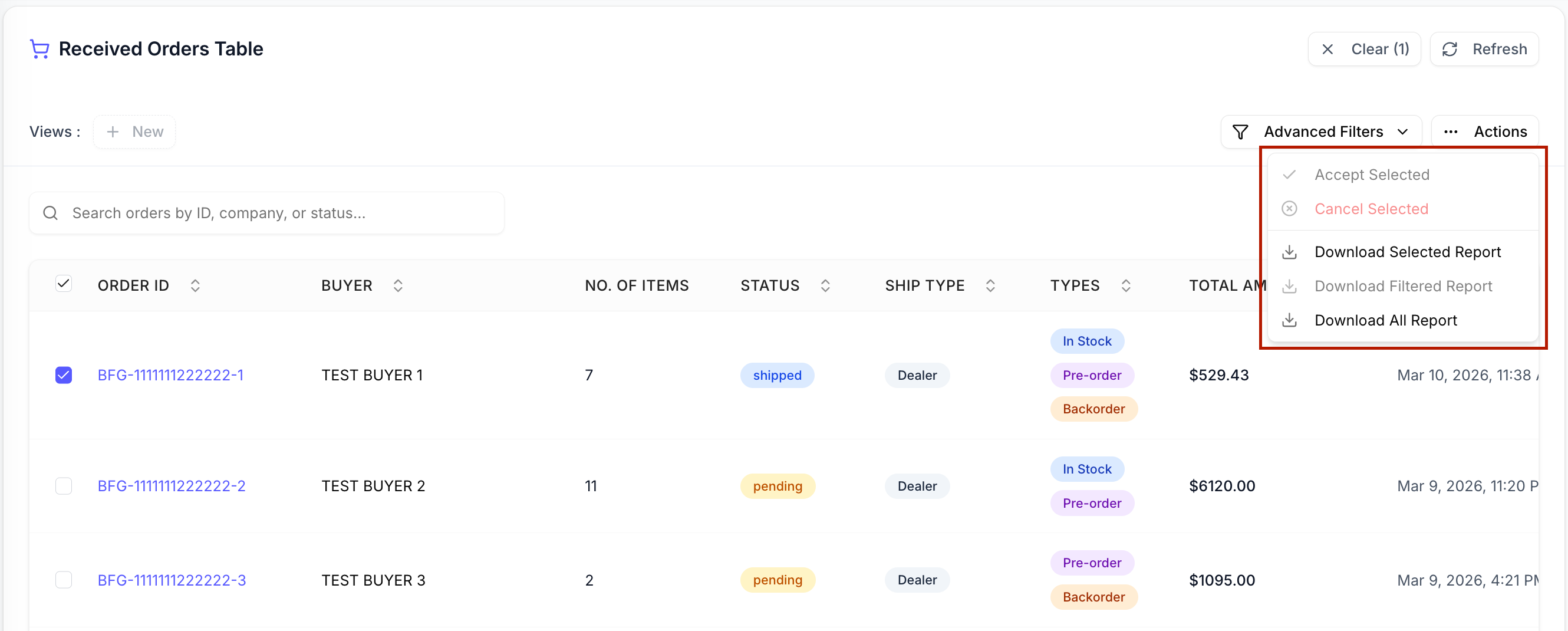Screen dimensions: 1568x631
Task: Click the shopping cart icon beside the title
Action: (39, 49)
